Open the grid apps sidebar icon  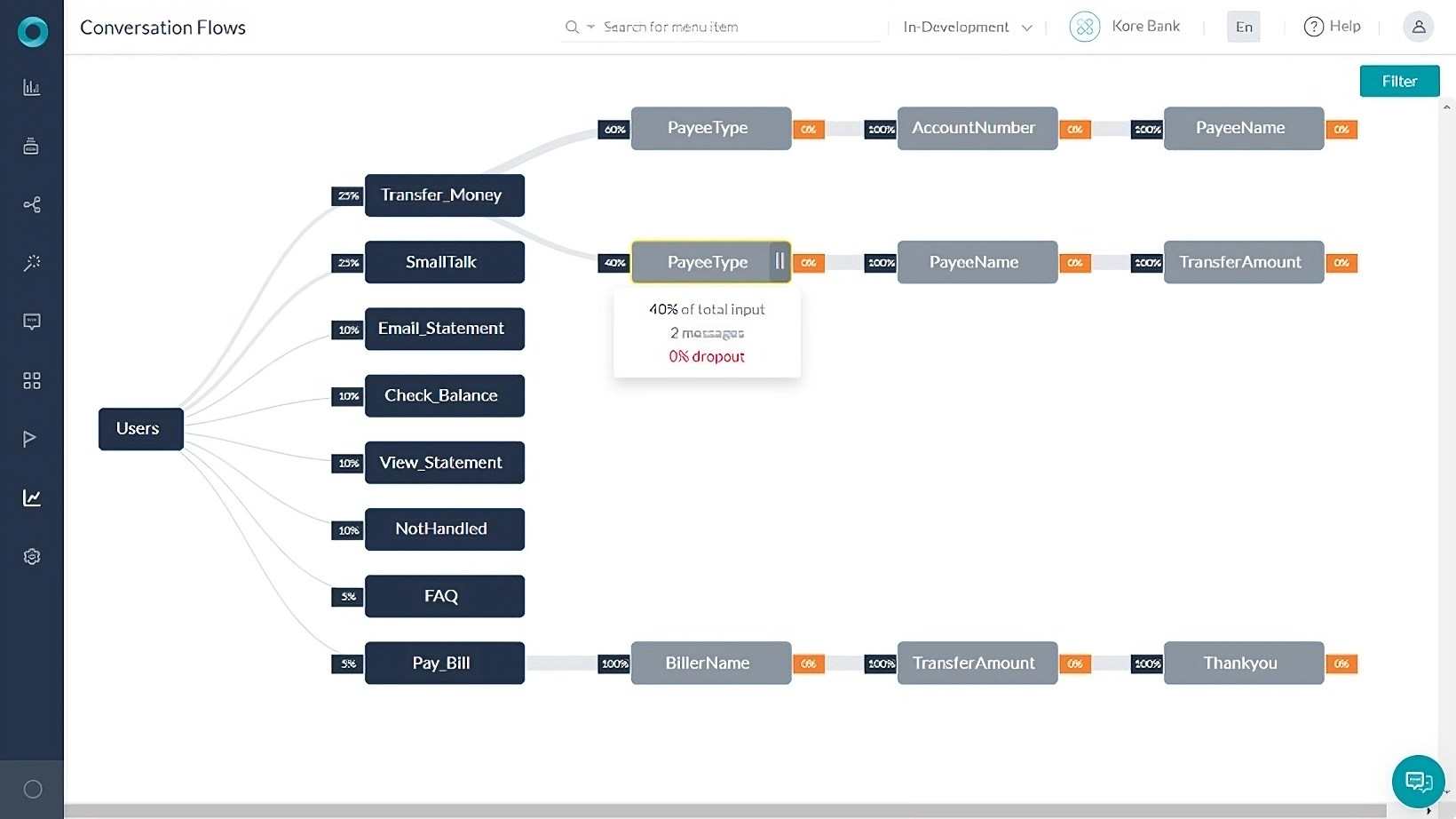pos(32,380)
